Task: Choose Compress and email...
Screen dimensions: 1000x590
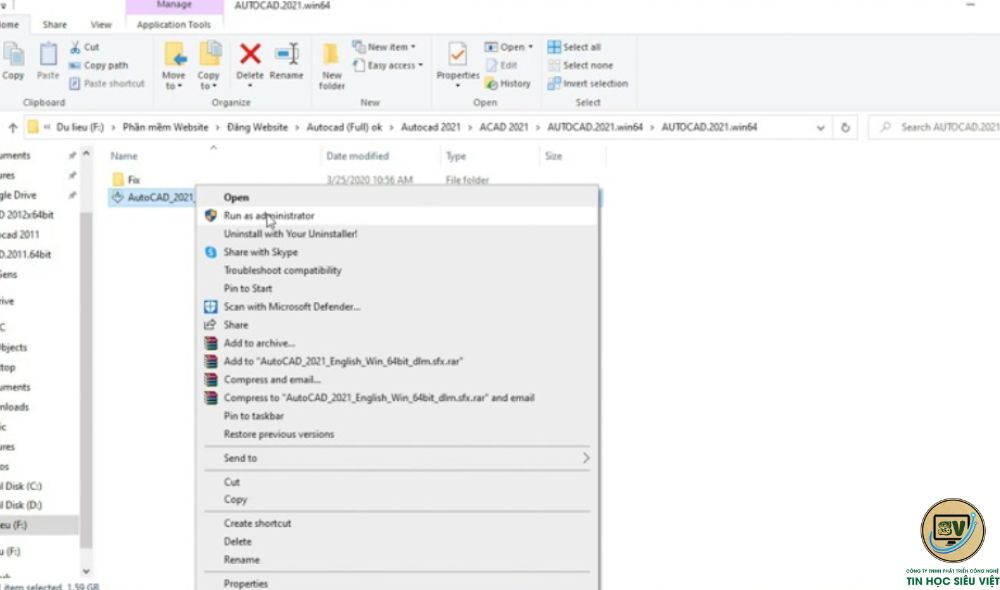Action: 398,380
